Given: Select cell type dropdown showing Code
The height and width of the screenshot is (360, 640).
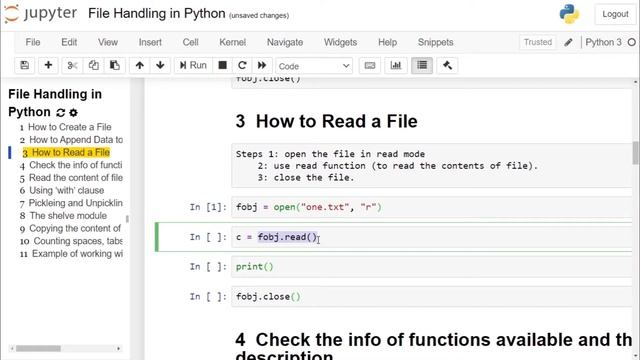Looking at the screenshot, I should click(314, 66).
